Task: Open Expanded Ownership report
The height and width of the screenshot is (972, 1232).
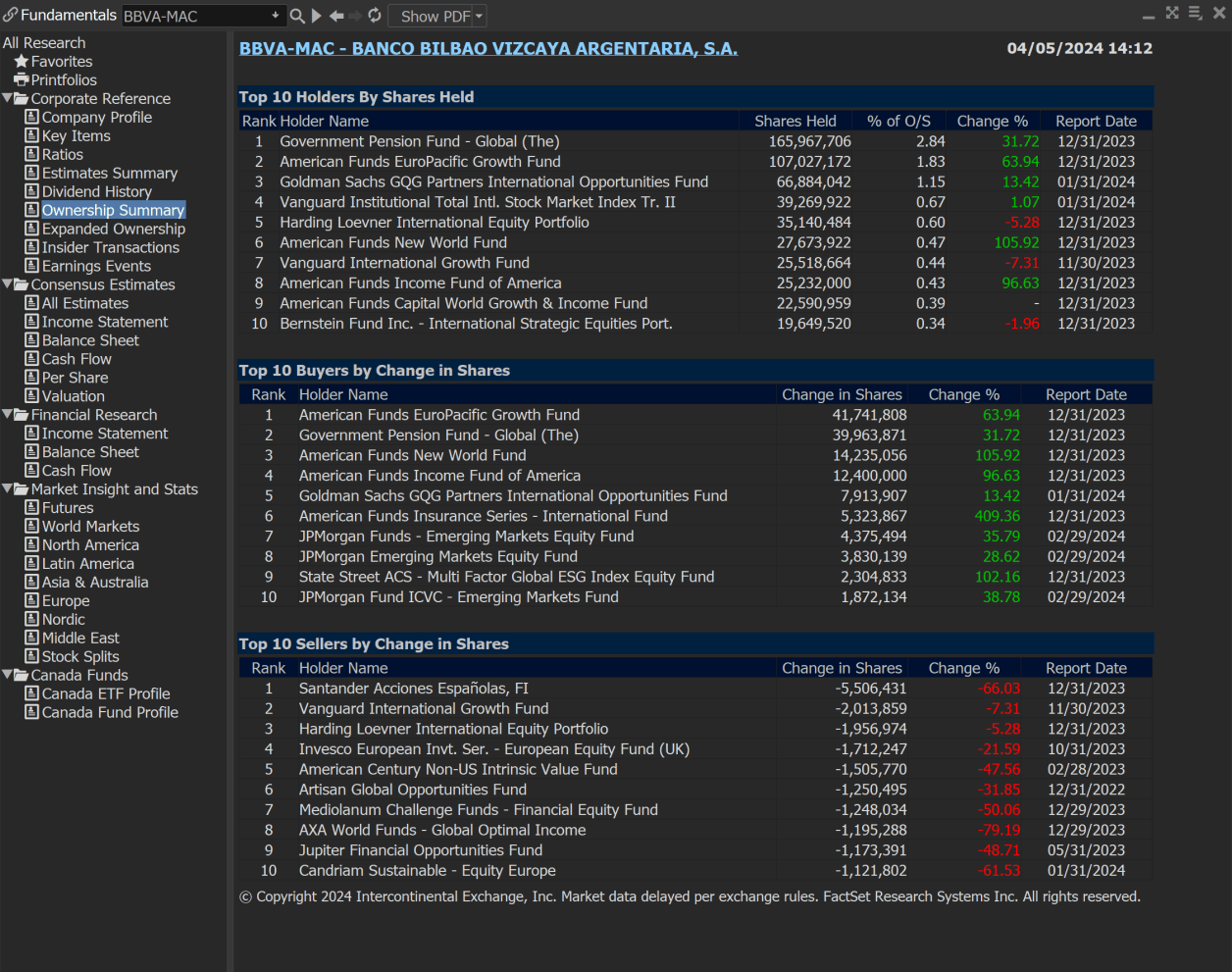Action: tap(113, 230)
